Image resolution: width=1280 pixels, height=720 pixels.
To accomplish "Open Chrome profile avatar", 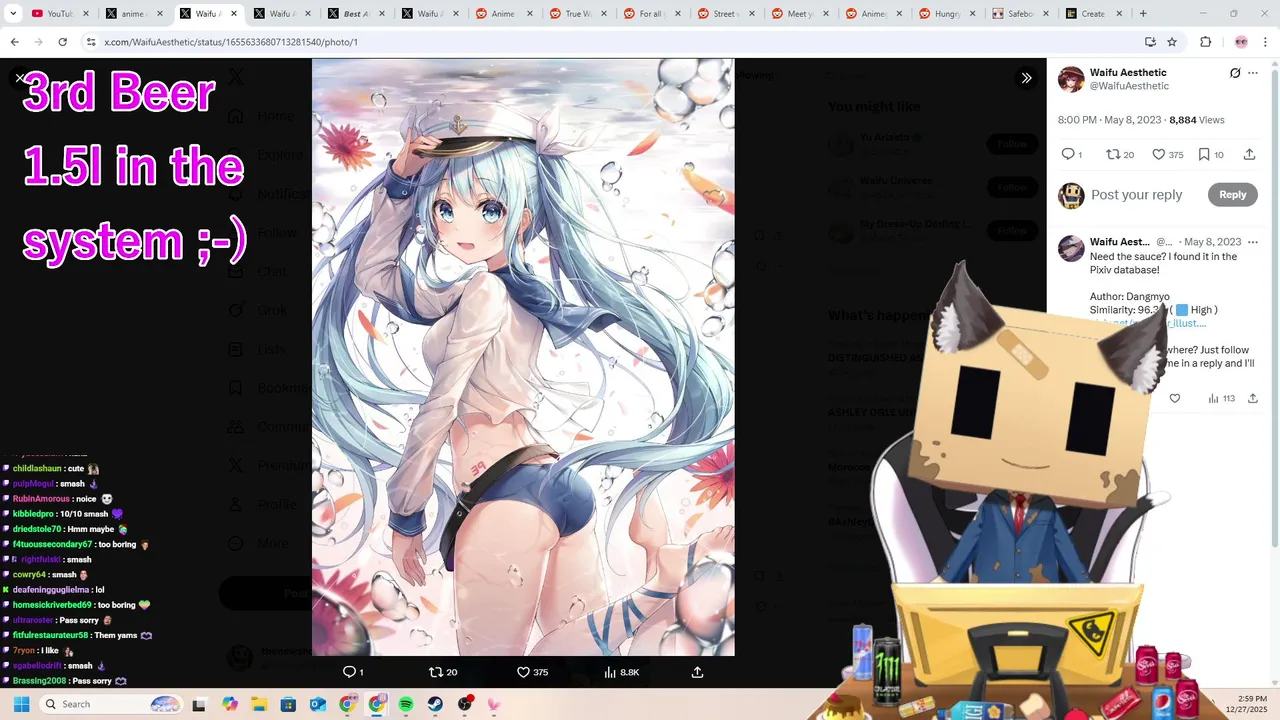I will (1241, 42).
